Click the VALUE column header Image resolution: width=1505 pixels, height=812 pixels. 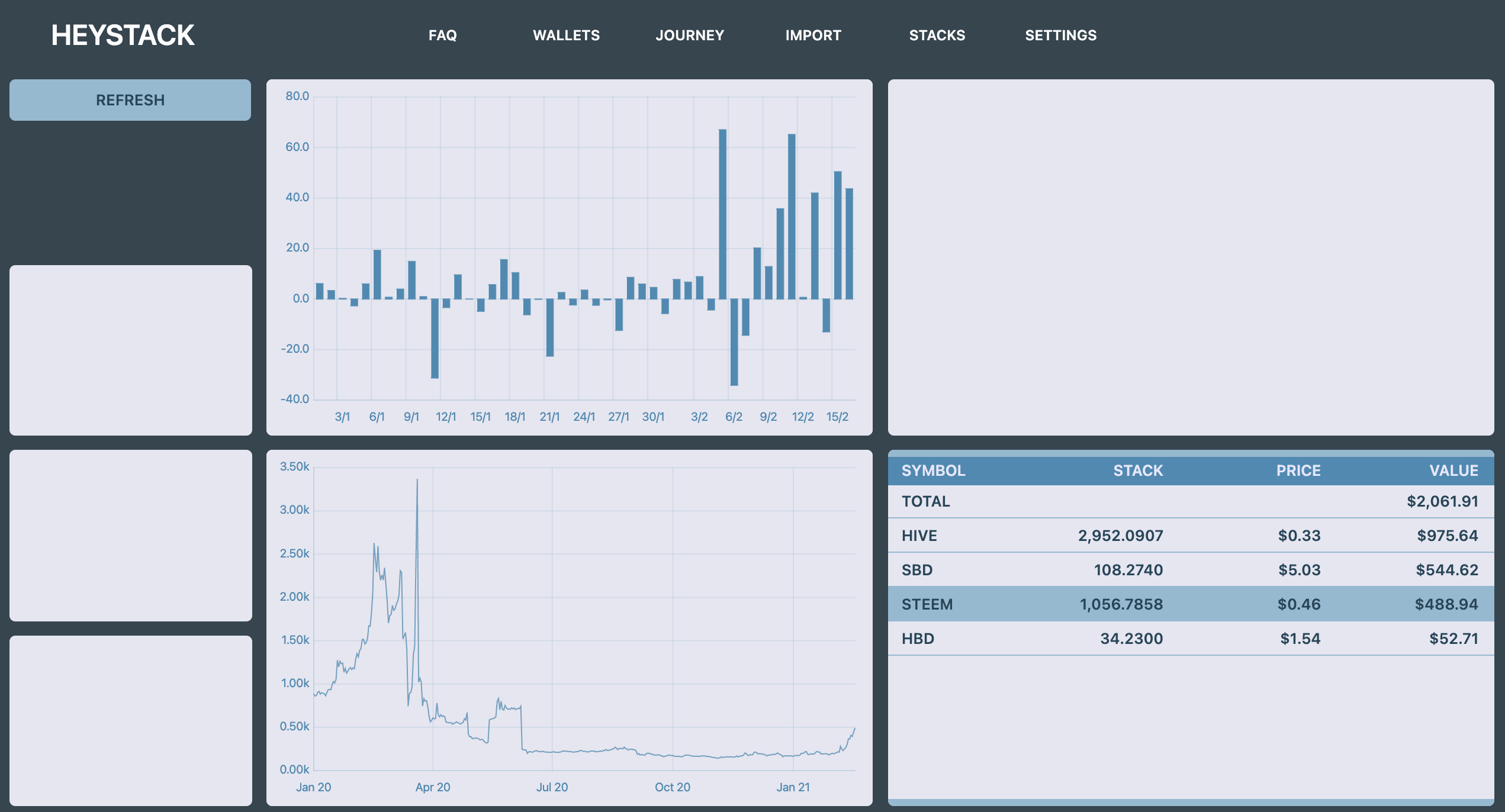[1453, 471]
